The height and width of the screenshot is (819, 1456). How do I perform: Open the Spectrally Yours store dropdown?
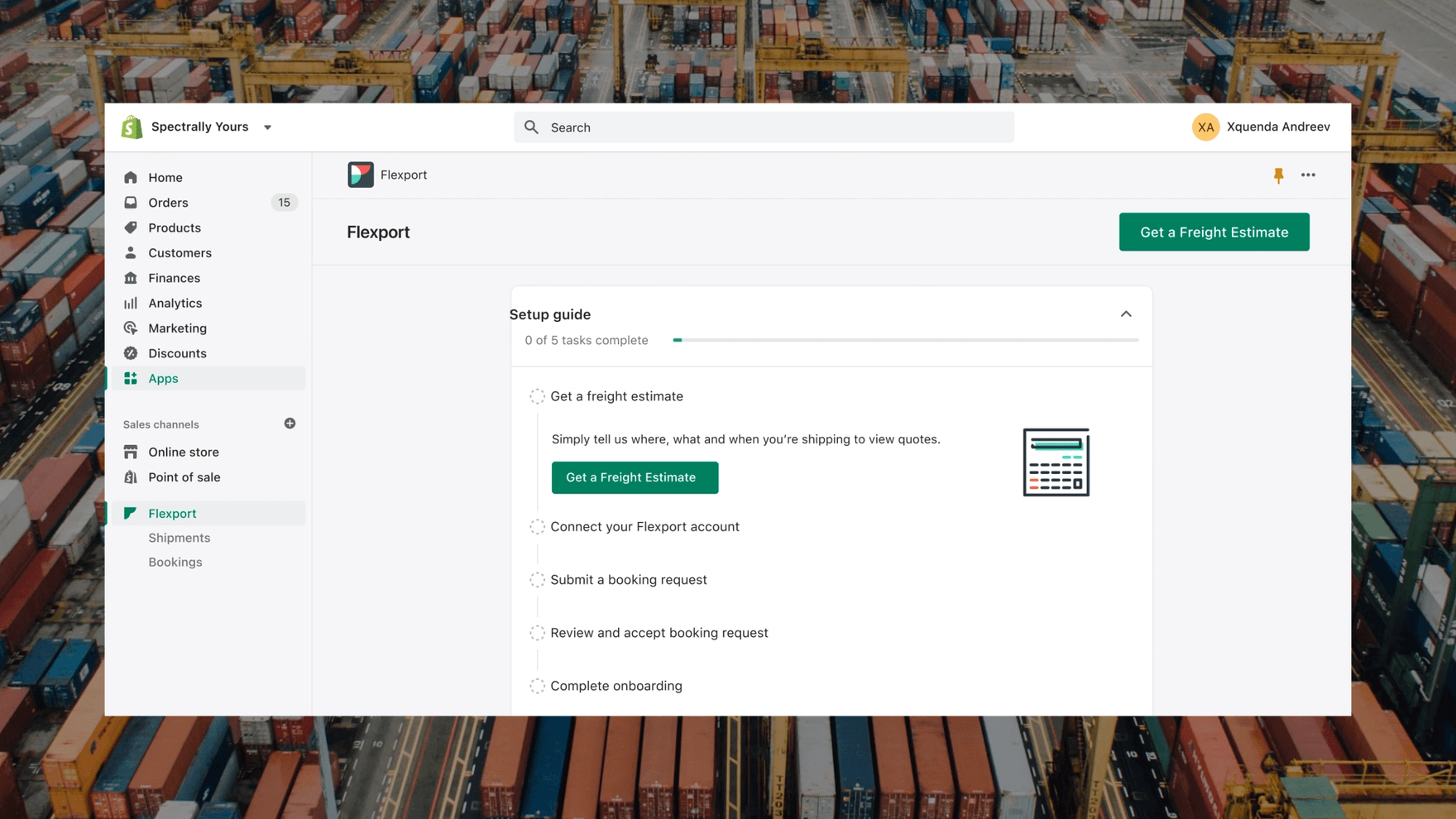(267, 127)
